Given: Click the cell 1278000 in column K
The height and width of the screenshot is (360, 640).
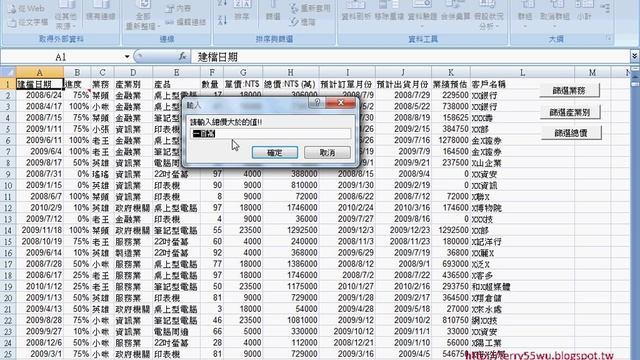Looking at the screenshot, I should tap(450, 140).
